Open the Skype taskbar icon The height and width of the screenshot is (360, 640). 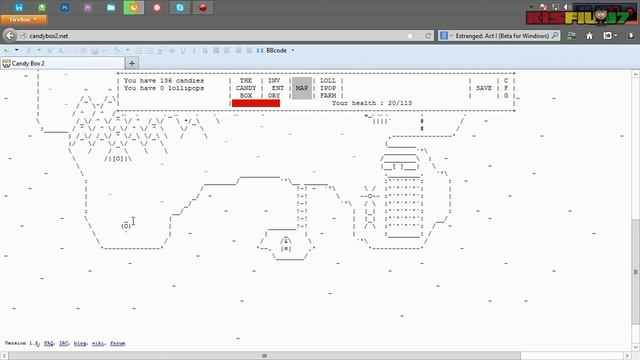tap(180, 7)
